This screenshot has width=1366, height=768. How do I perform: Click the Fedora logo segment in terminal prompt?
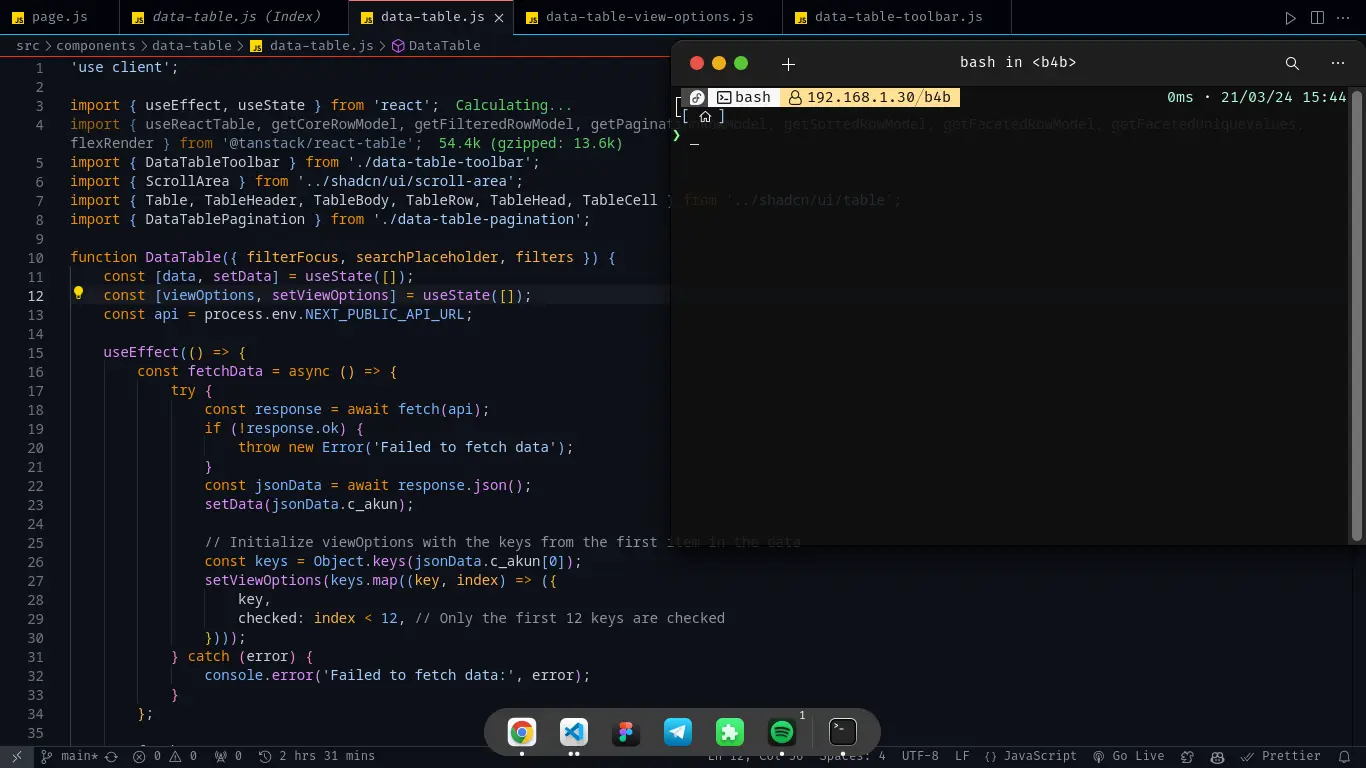point(697,97)
